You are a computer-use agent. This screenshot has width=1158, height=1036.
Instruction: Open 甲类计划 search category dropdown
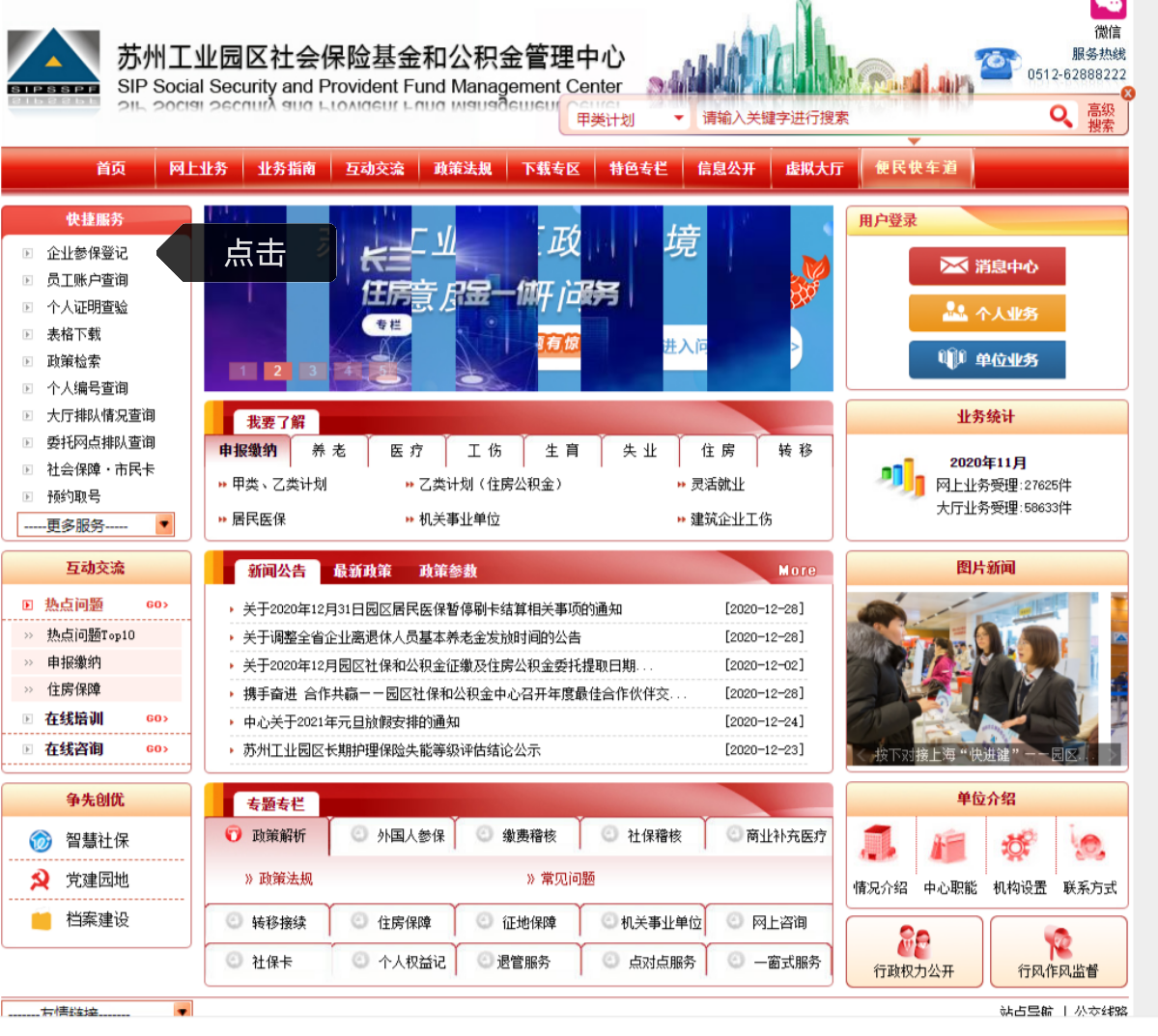629,119
